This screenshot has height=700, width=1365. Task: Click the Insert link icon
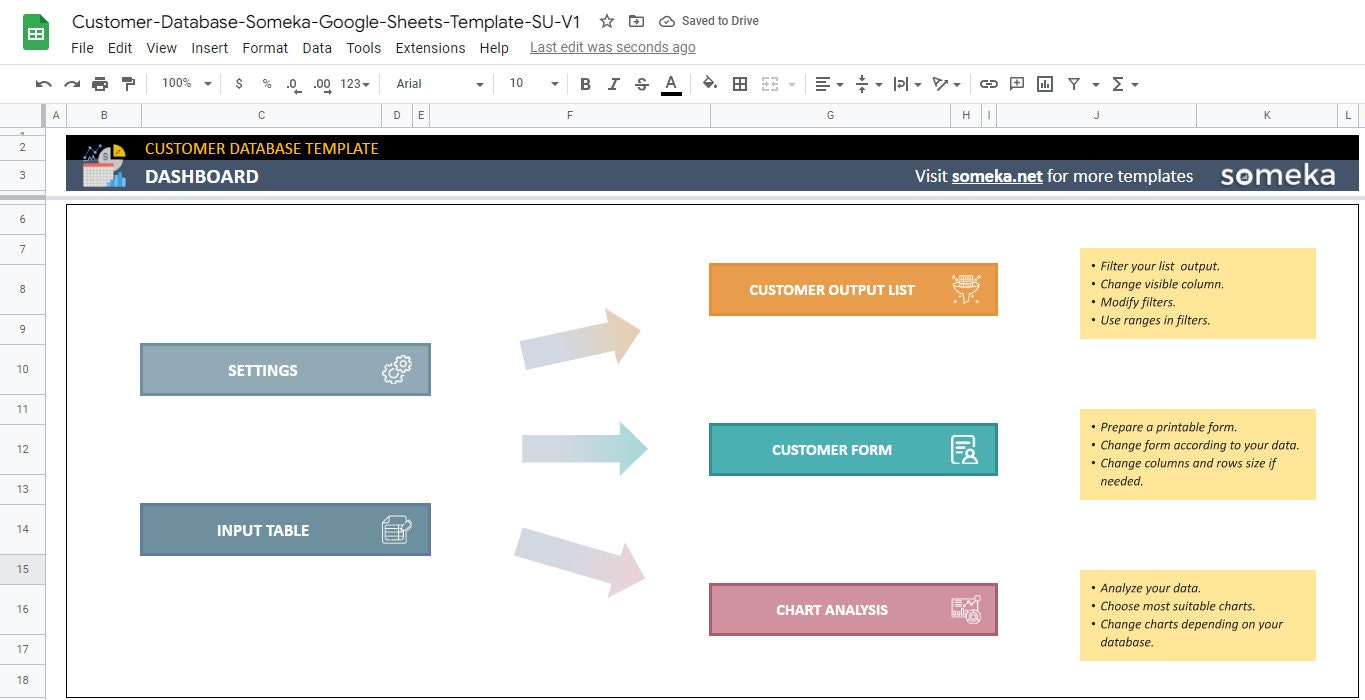pyautogui.click(x=989, y=84)
